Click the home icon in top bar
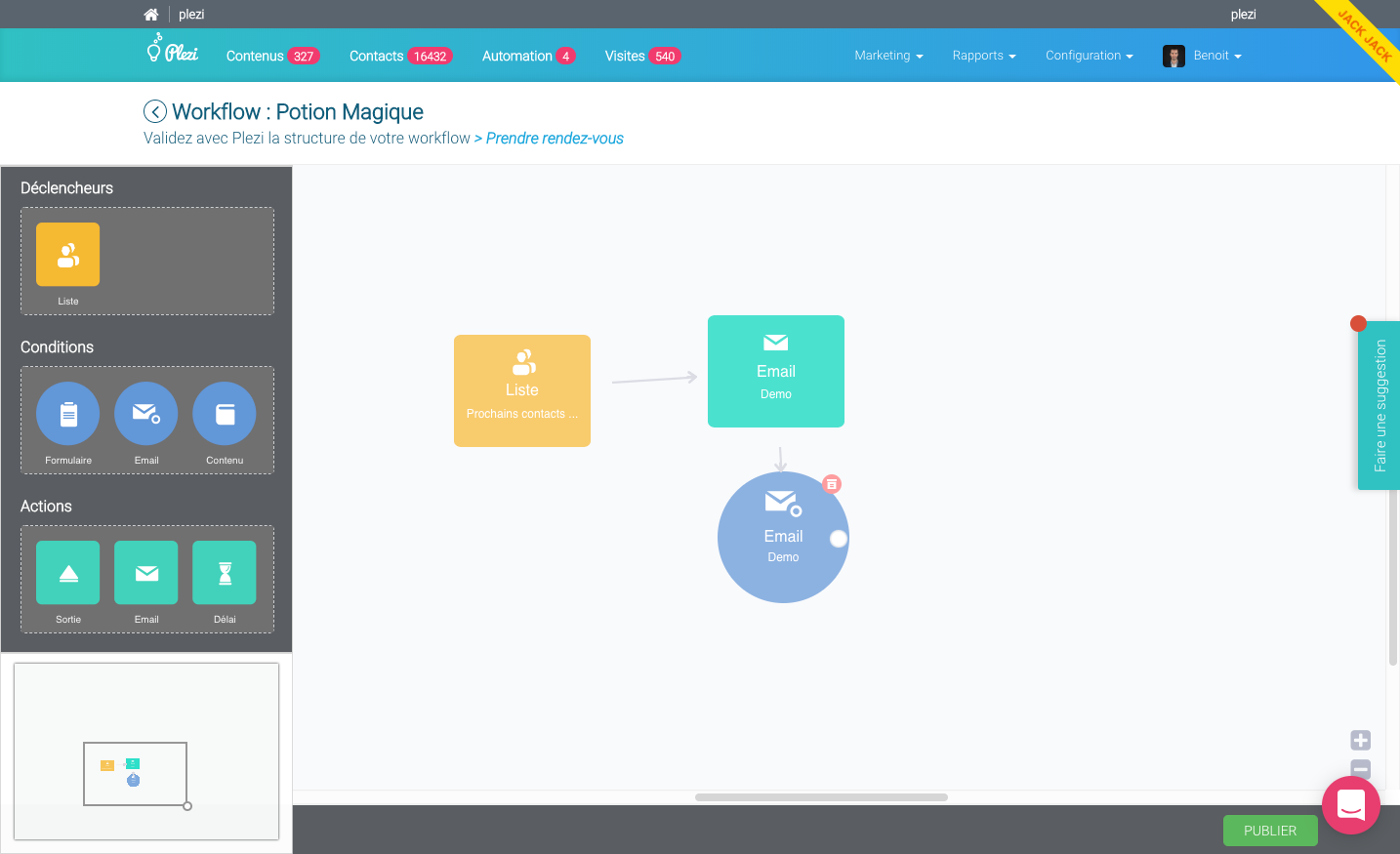The height and width of the screenshot is (854, 1400). (x=150, y=15)
